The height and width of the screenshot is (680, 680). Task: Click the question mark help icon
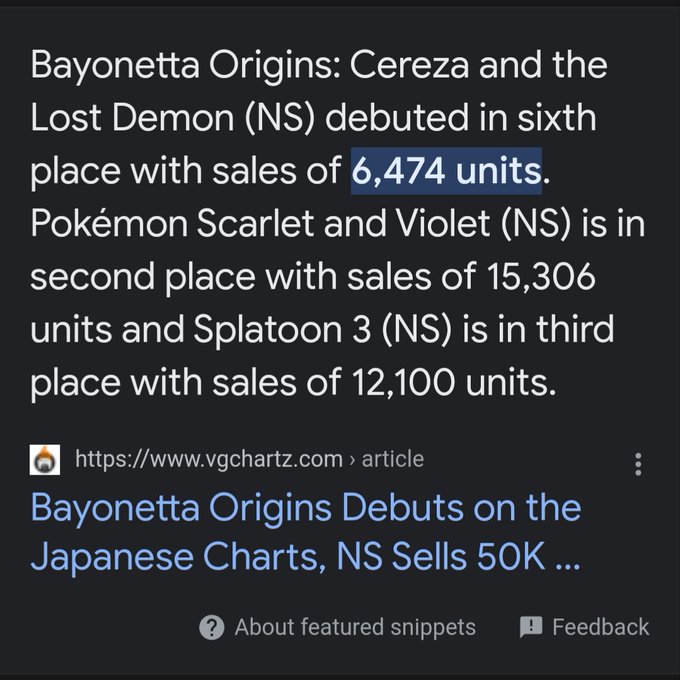click(211, 627)
